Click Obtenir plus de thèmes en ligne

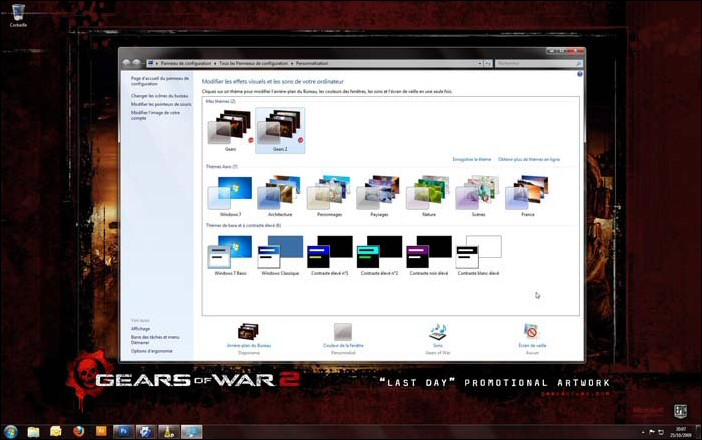[529, 159]
